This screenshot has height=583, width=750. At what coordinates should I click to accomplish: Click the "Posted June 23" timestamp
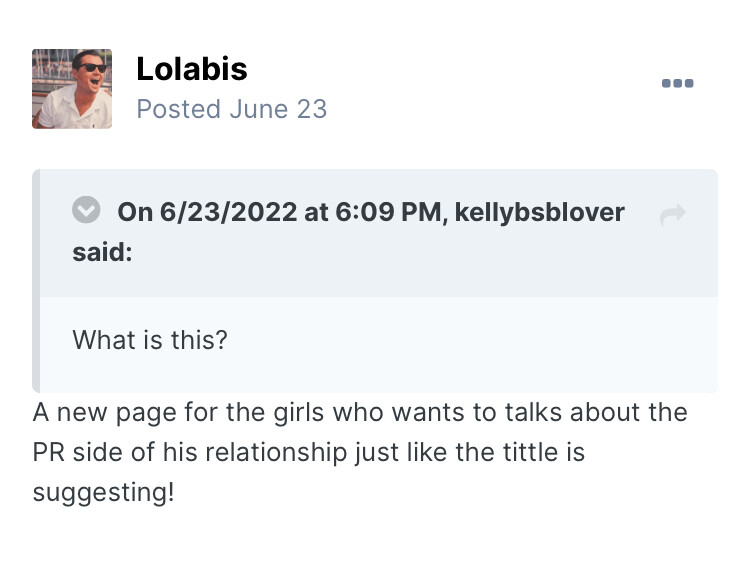click(231, 109)
